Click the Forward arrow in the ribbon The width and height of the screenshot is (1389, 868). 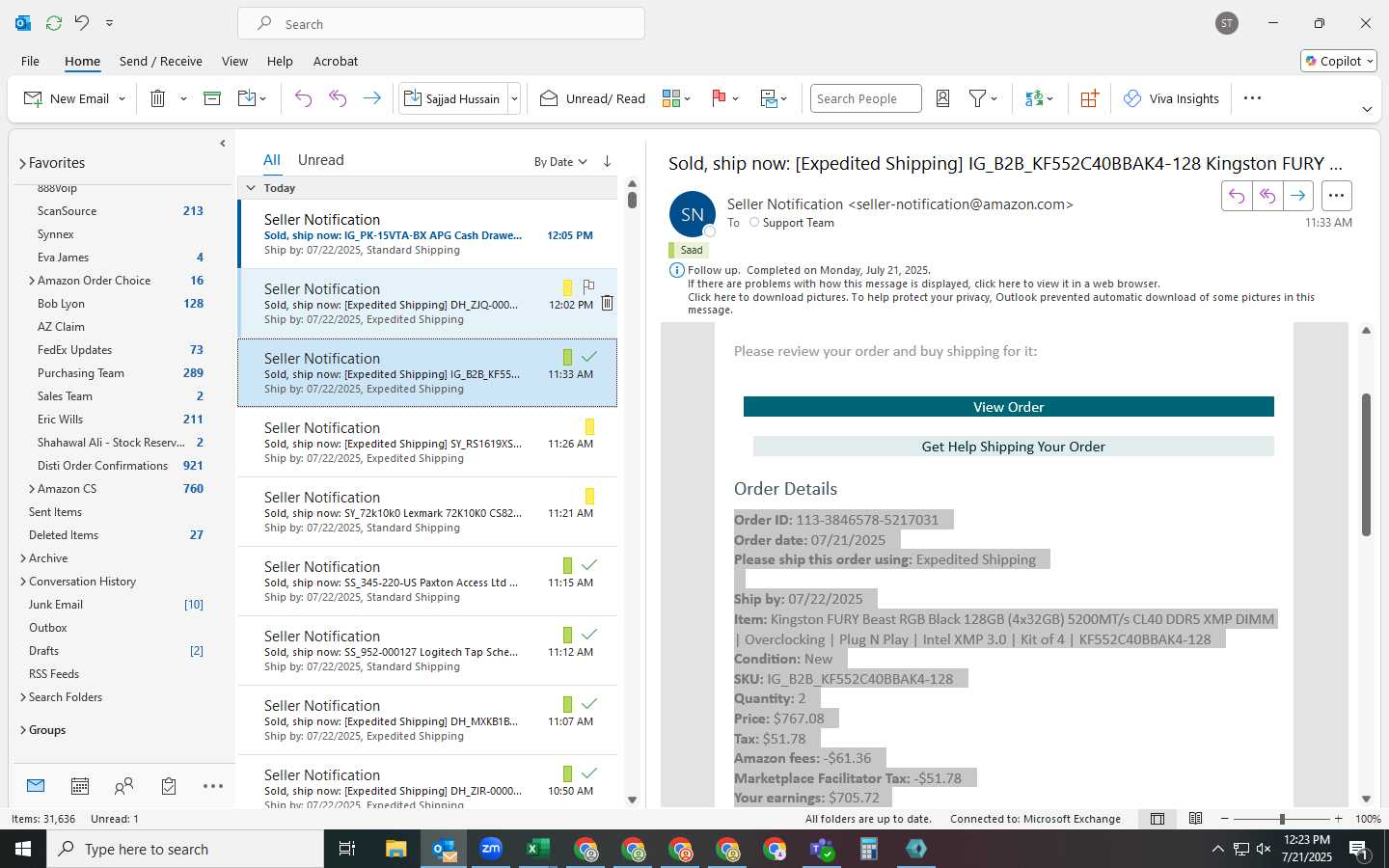click(x=371, y=98)
